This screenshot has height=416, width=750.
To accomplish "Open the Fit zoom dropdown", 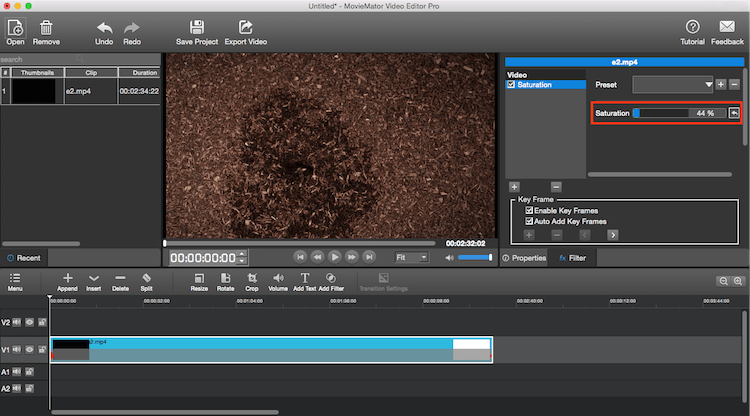I will (x=411, y=257).
